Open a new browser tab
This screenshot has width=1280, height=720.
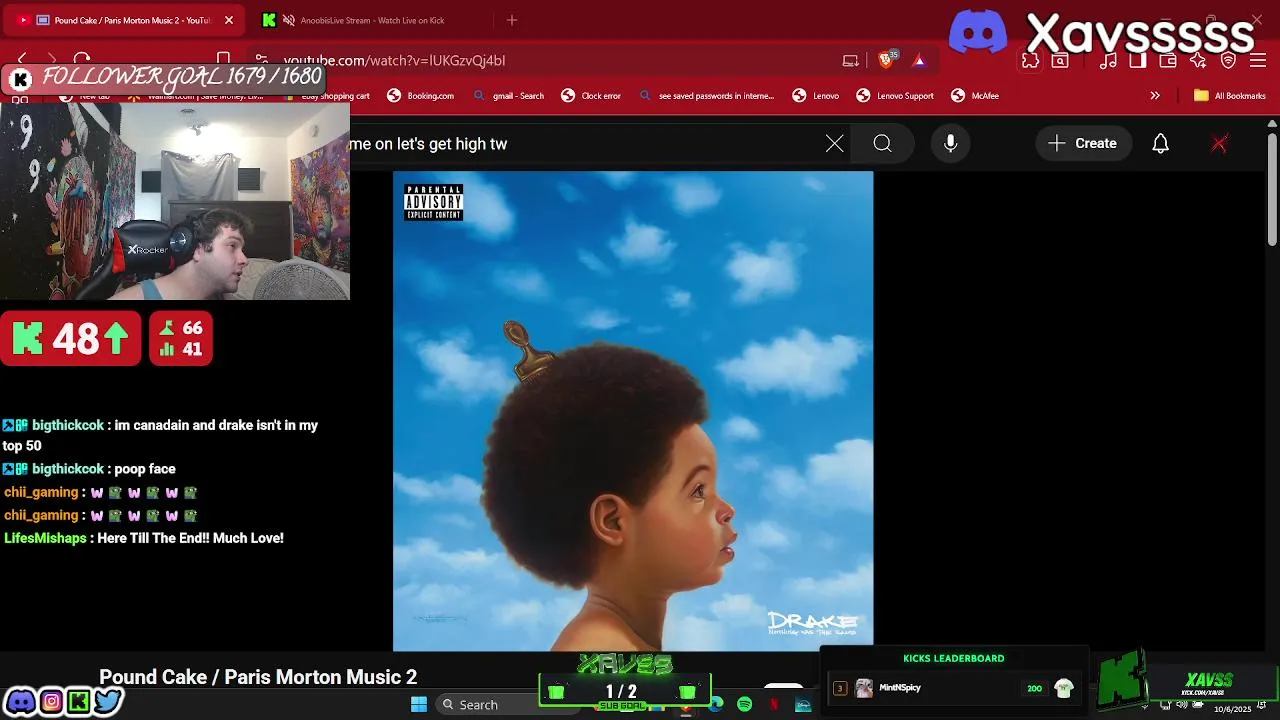pyautogui.click(x=512, y=20)
